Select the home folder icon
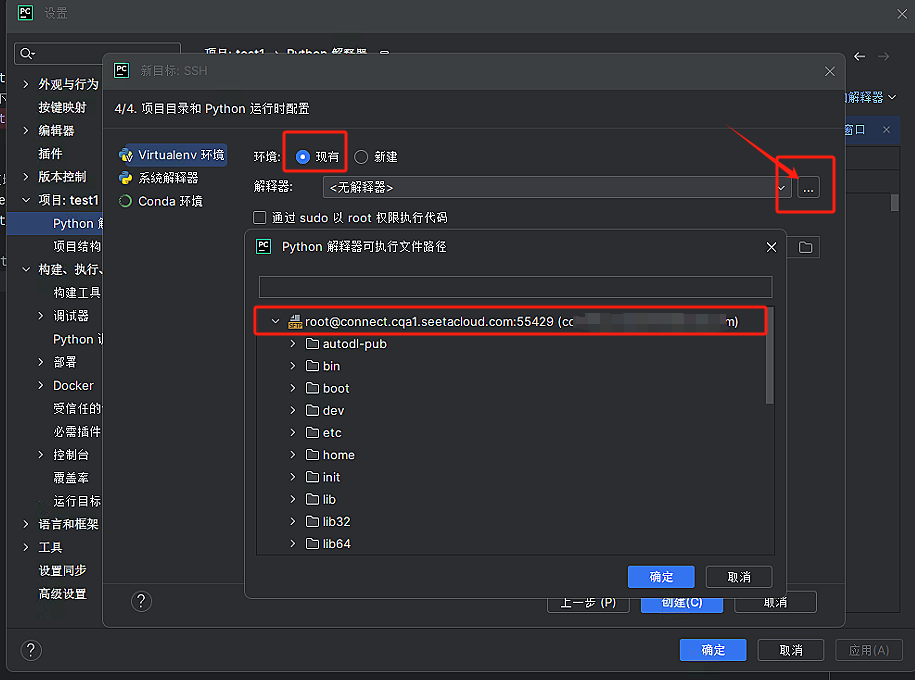 tap(313, 454)
